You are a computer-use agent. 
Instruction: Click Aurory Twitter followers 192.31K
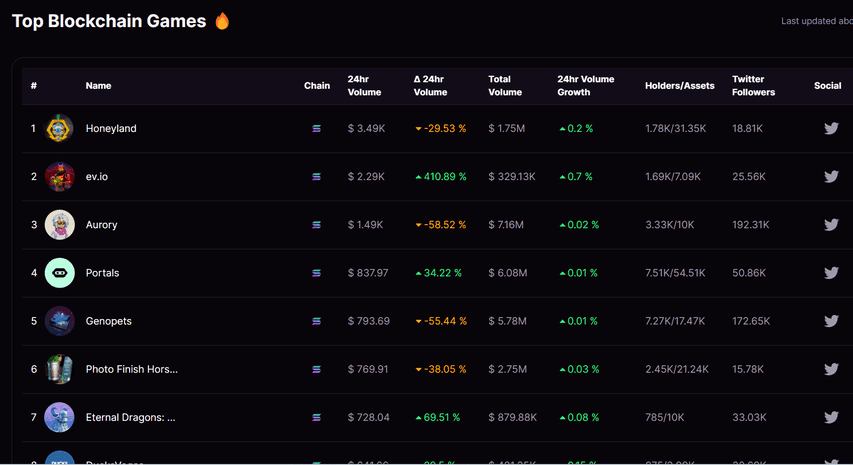[x=751, y=225]
